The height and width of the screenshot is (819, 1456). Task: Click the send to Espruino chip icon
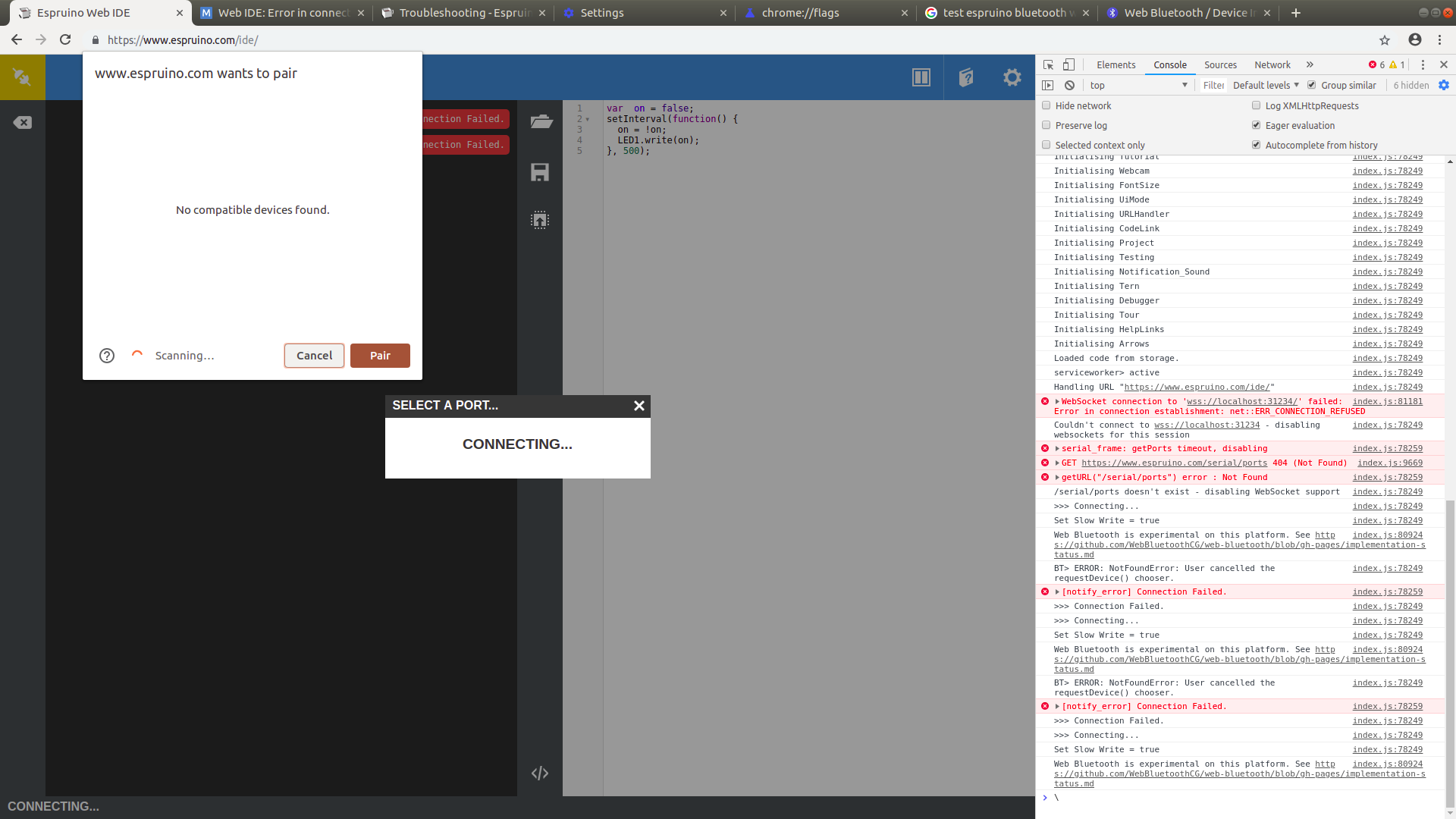[x=540, y=220]
